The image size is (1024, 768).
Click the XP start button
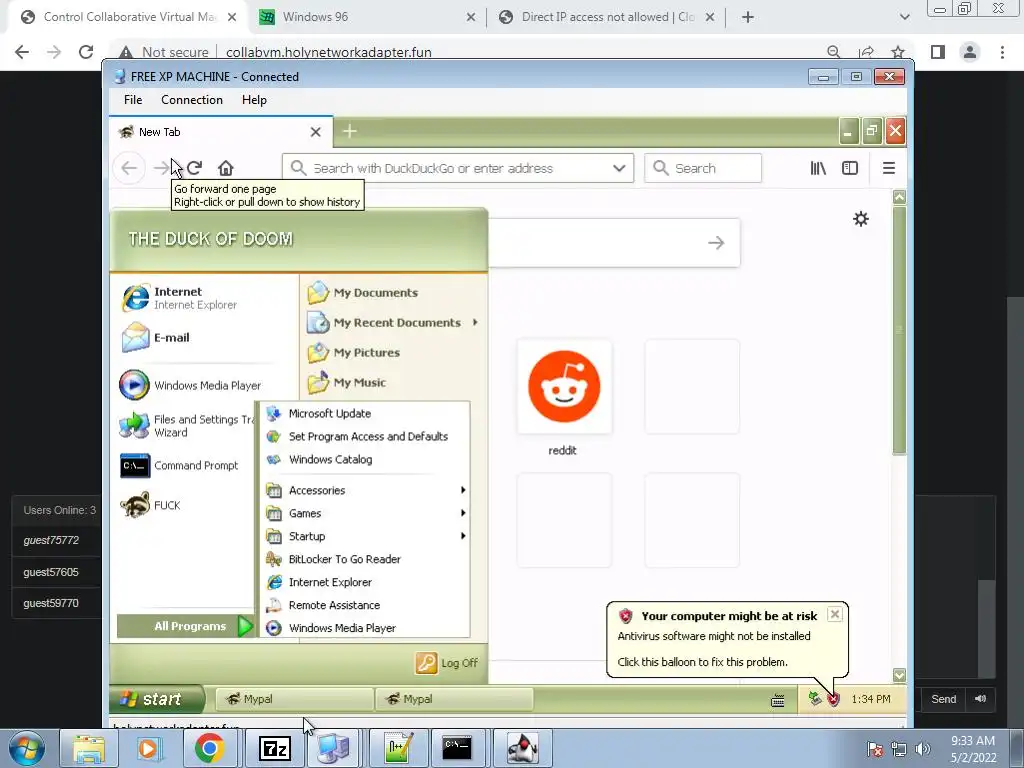[x=155, y=699]
